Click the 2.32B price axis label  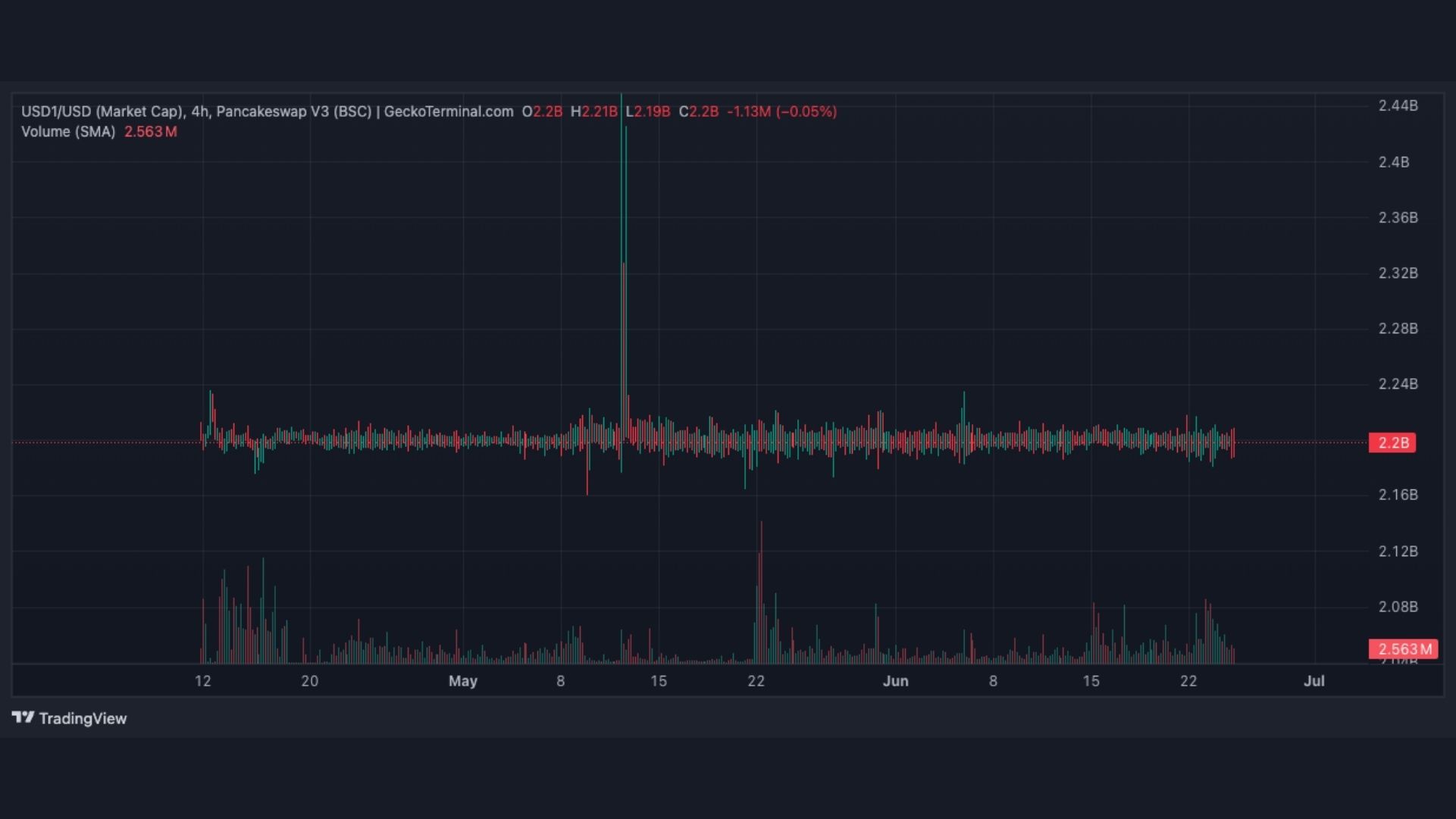click(1398, 273)
